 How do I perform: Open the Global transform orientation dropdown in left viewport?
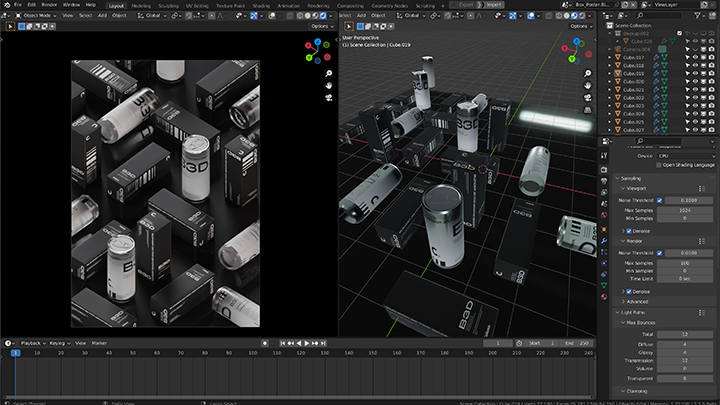(152, 15)
